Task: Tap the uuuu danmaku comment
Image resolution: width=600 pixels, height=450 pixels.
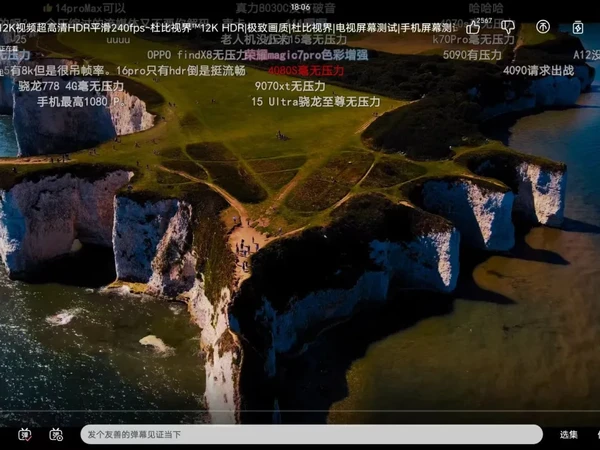Action: pyautogui.click(x=118, y=40)
